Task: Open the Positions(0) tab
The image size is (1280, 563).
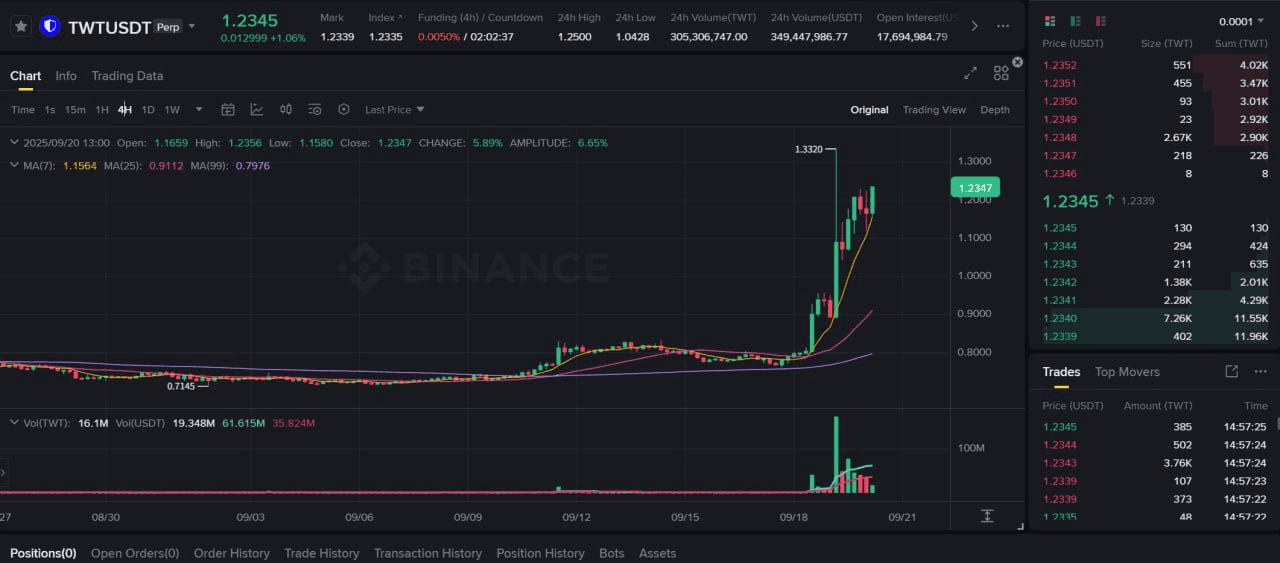Action: [x=43, y=553]
